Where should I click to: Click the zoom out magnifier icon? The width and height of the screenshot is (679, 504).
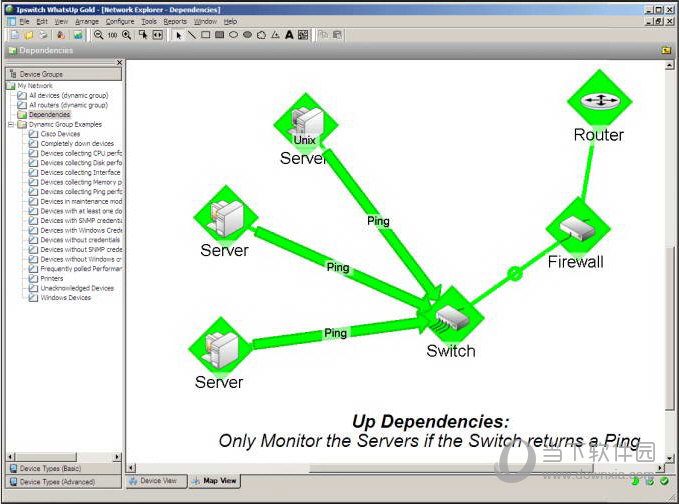(x=98, y=35)
